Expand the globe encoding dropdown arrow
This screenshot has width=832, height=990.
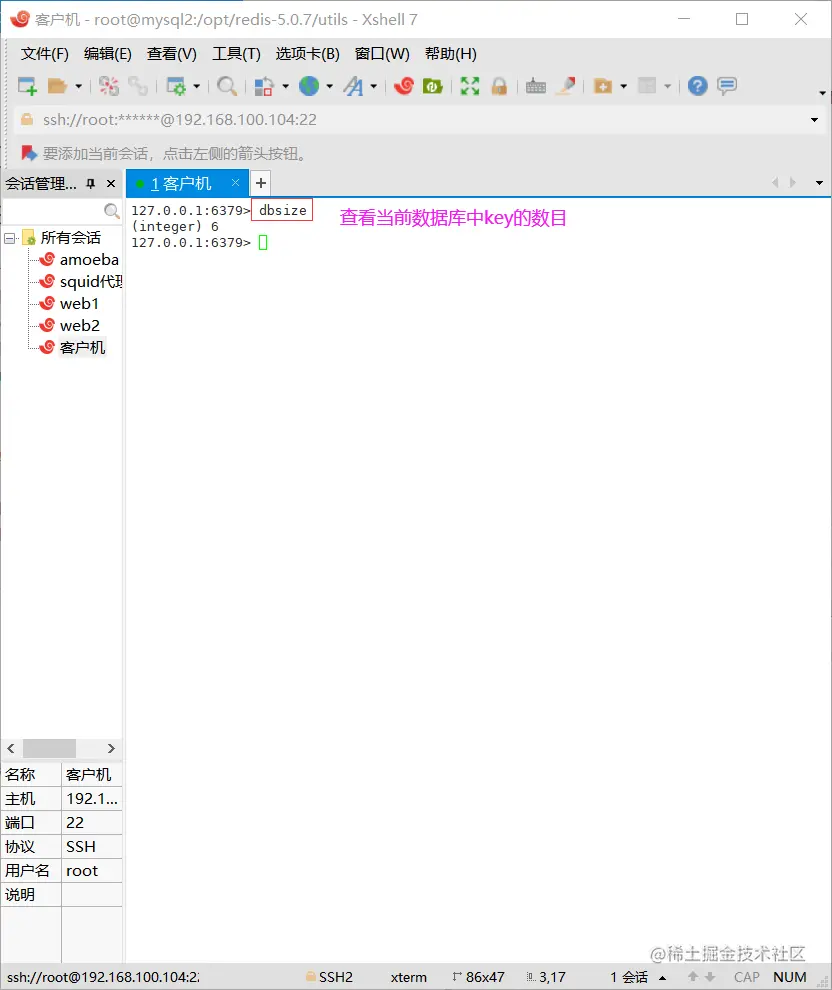[x=330, y=86]
